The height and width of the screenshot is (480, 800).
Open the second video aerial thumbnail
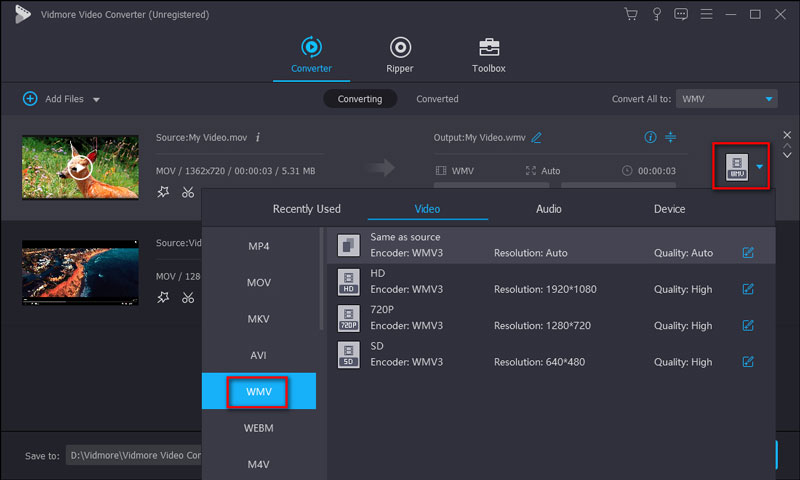tap(80, 272)
